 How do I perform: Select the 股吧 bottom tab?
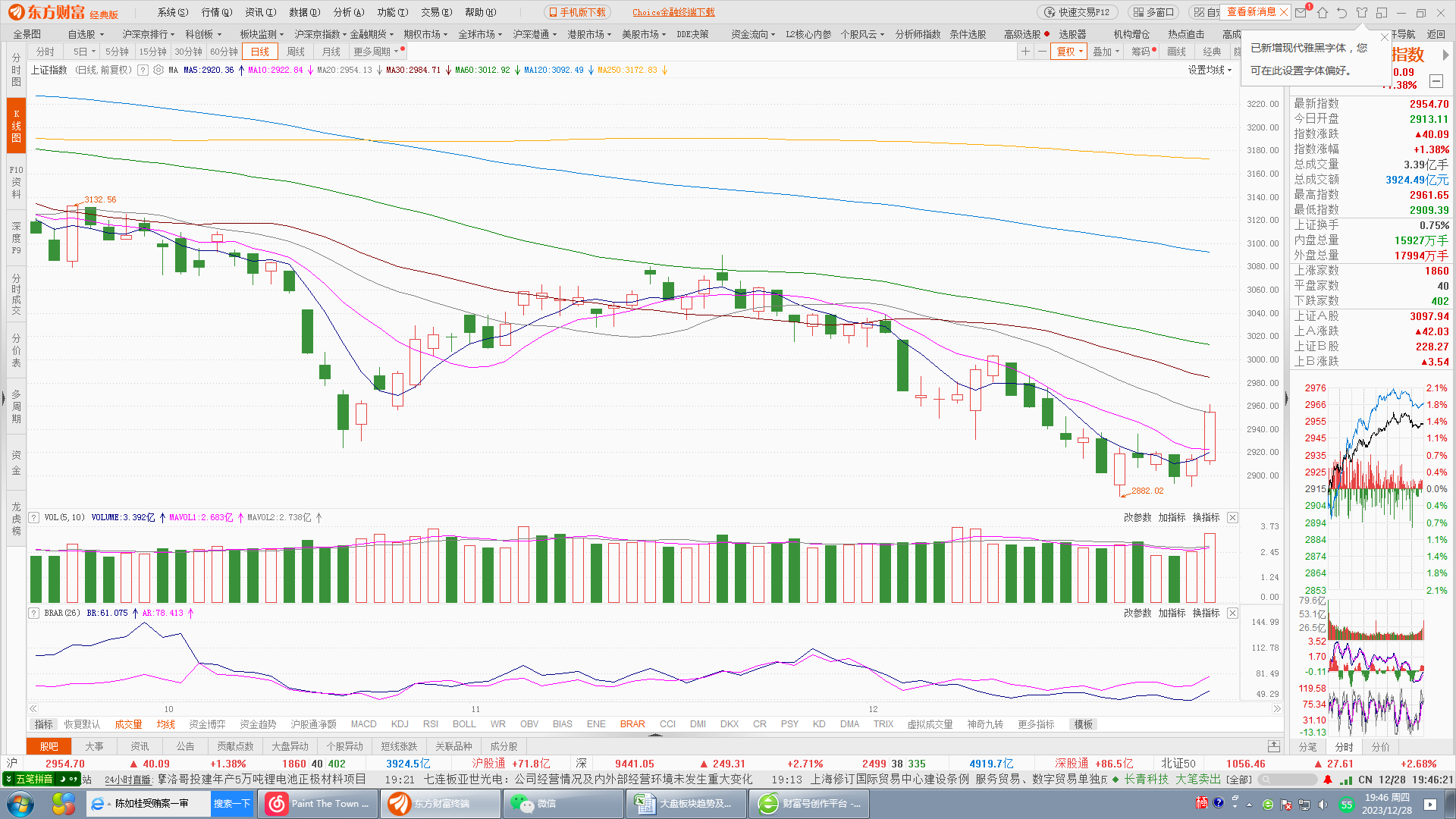click(x=49, y=746)
